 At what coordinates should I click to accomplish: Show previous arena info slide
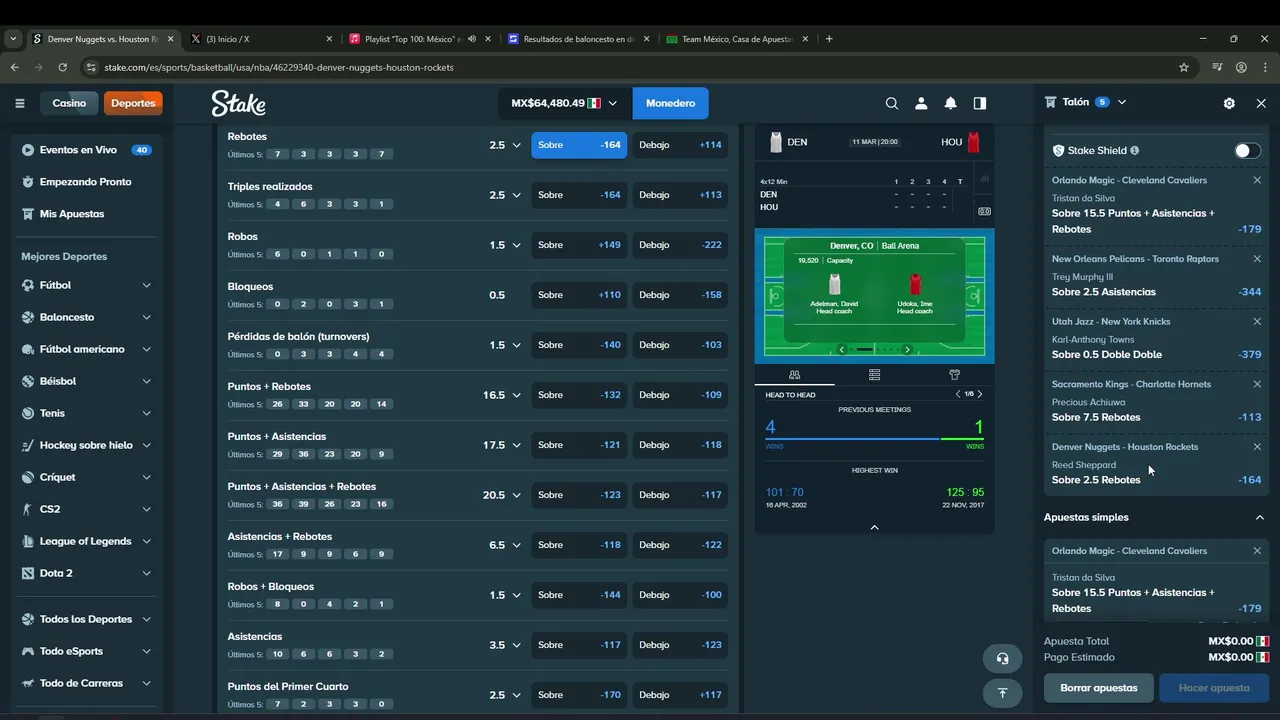842,349
